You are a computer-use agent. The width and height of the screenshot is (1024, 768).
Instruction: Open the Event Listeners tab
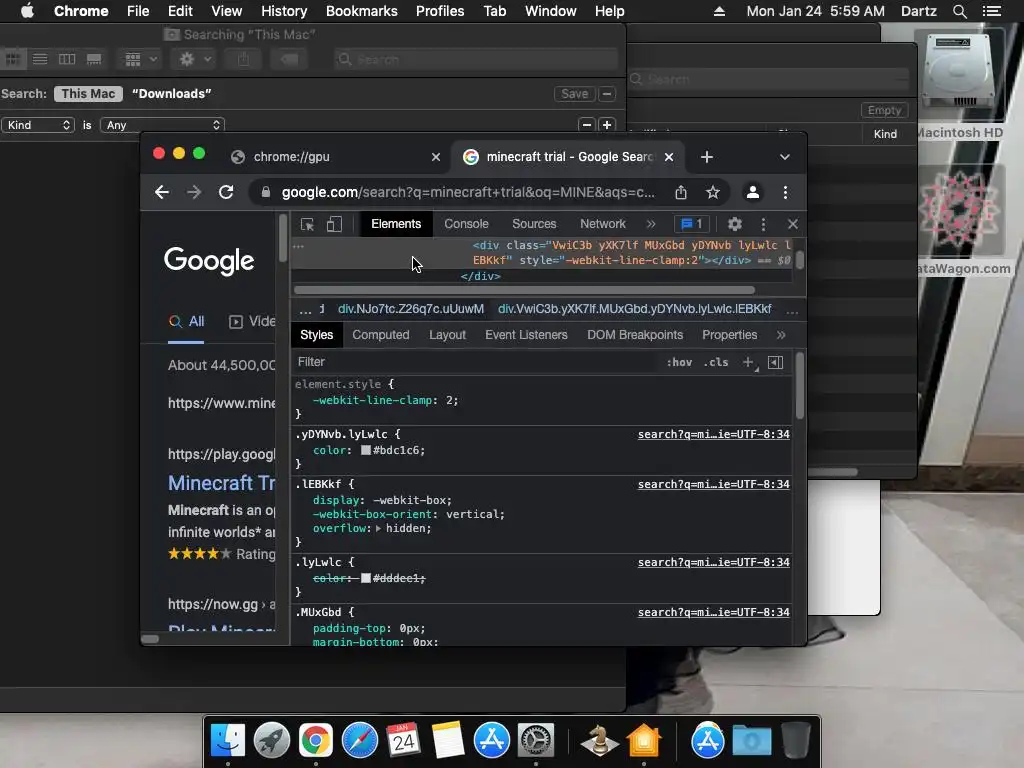coord(526,335)
